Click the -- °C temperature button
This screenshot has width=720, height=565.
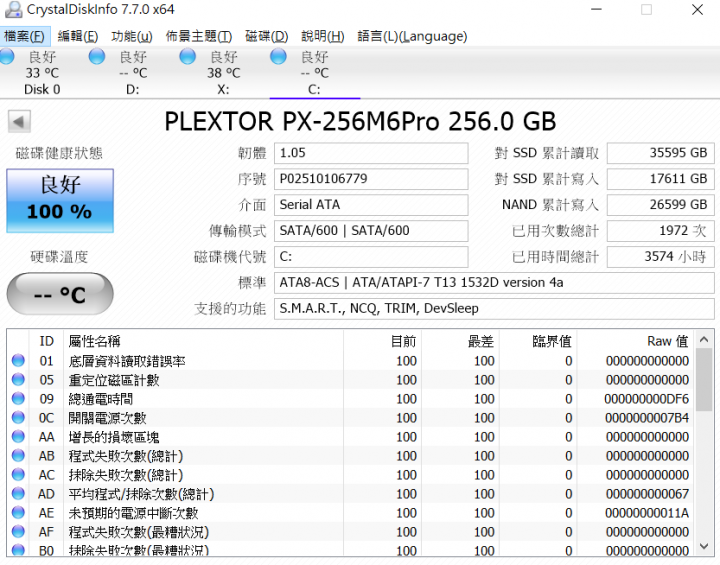point(60,294)
